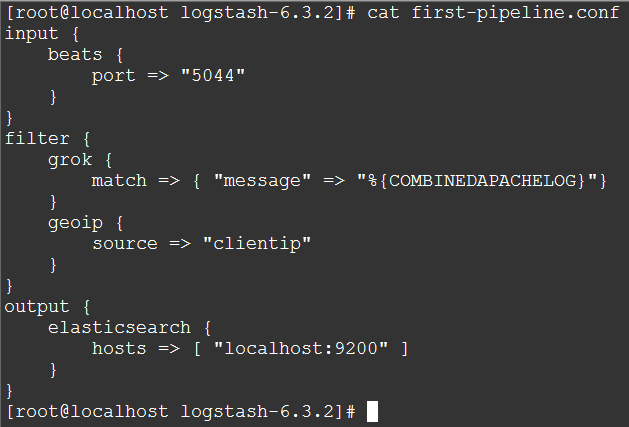Image resolution: width=629 pixels, height=427 pixels.
Task: Click the word "hosts" in the elasticsearch block
Action: (118, 348)
